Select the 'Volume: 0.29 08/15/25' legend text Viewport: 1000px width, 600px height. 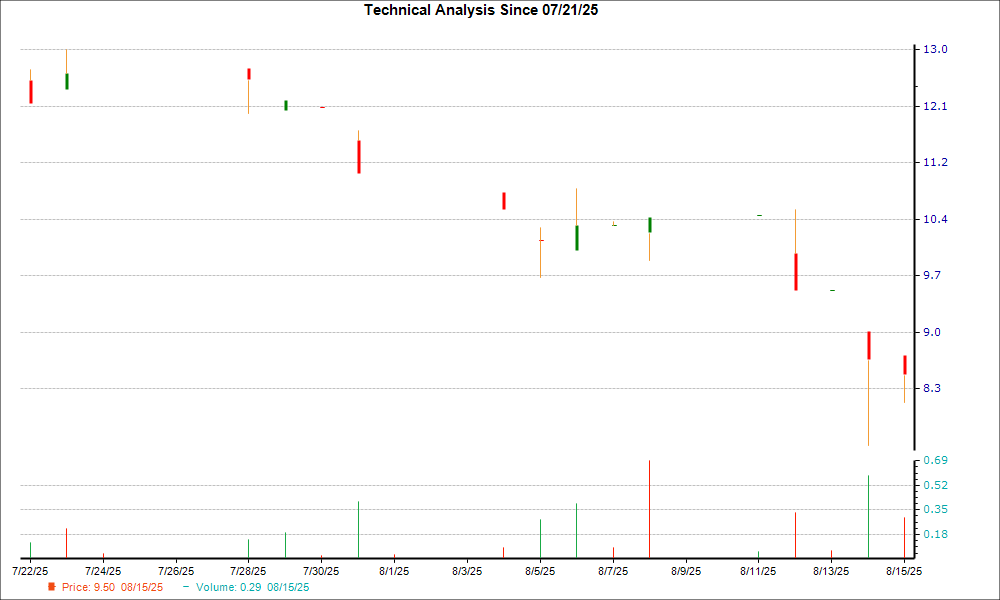[253, 587]
